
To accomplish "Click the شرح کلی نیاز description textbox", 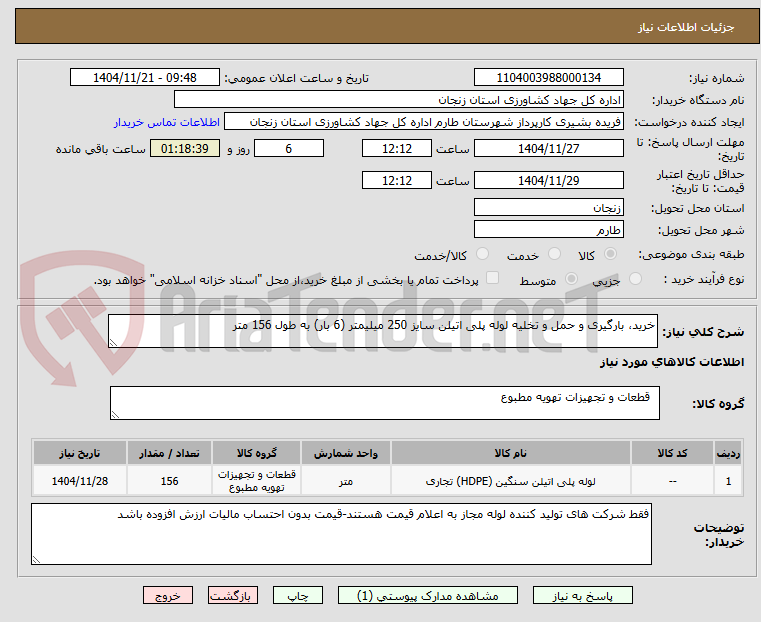I will point(382,331).
